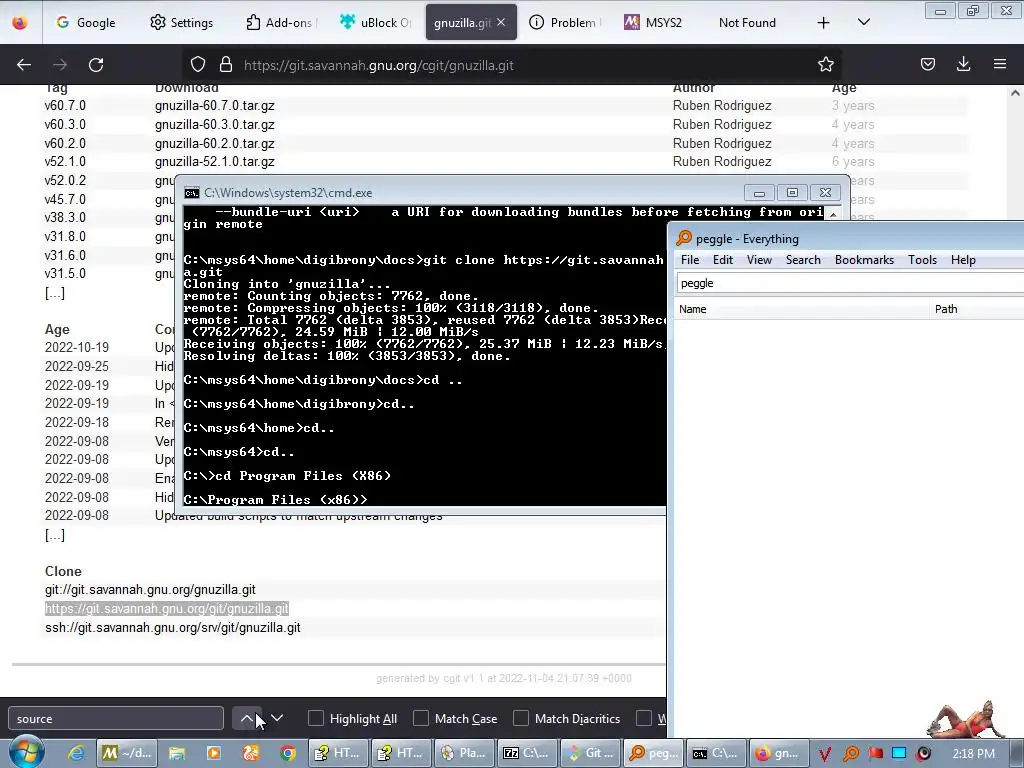
Task: Switch to the Not Found tab
Action: [747, 22]
